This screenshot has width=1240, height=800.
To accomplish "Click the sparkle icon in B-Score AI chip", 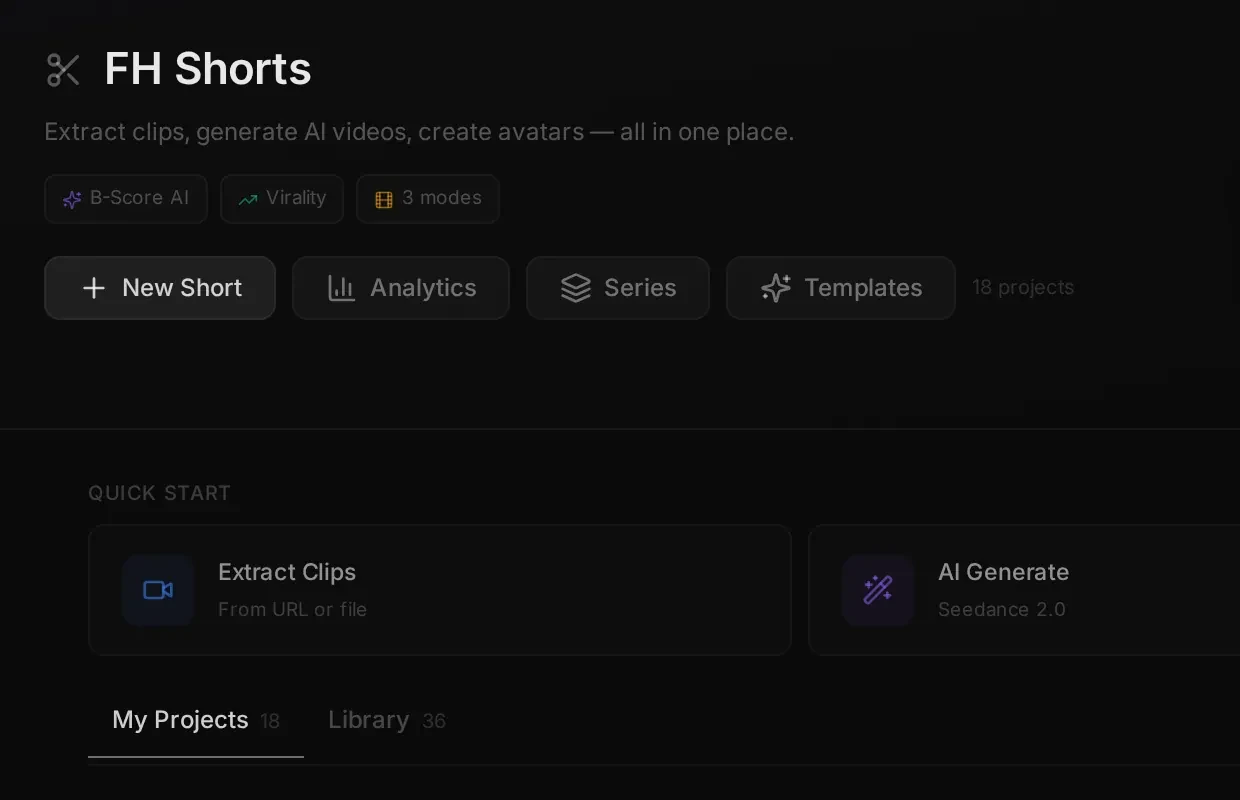I will click(x=72, y=199).
